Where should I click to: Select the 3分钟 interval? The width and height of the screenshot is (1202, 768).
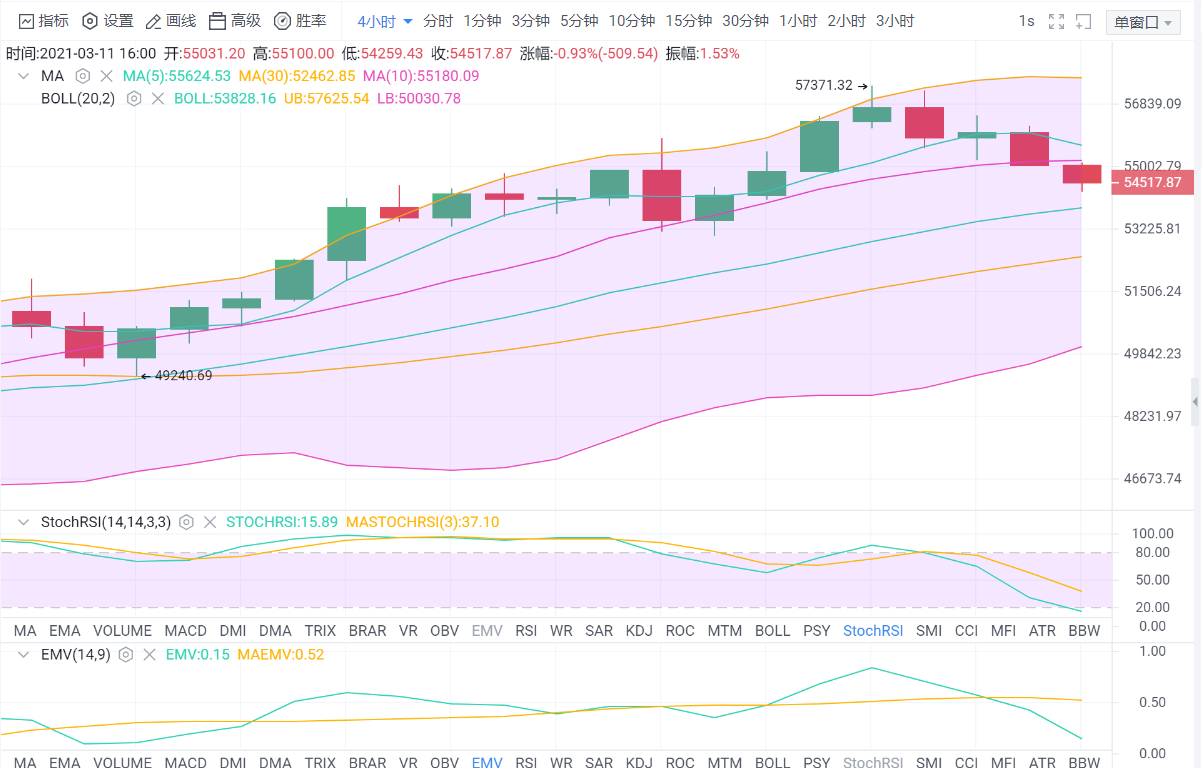point(530,21)
